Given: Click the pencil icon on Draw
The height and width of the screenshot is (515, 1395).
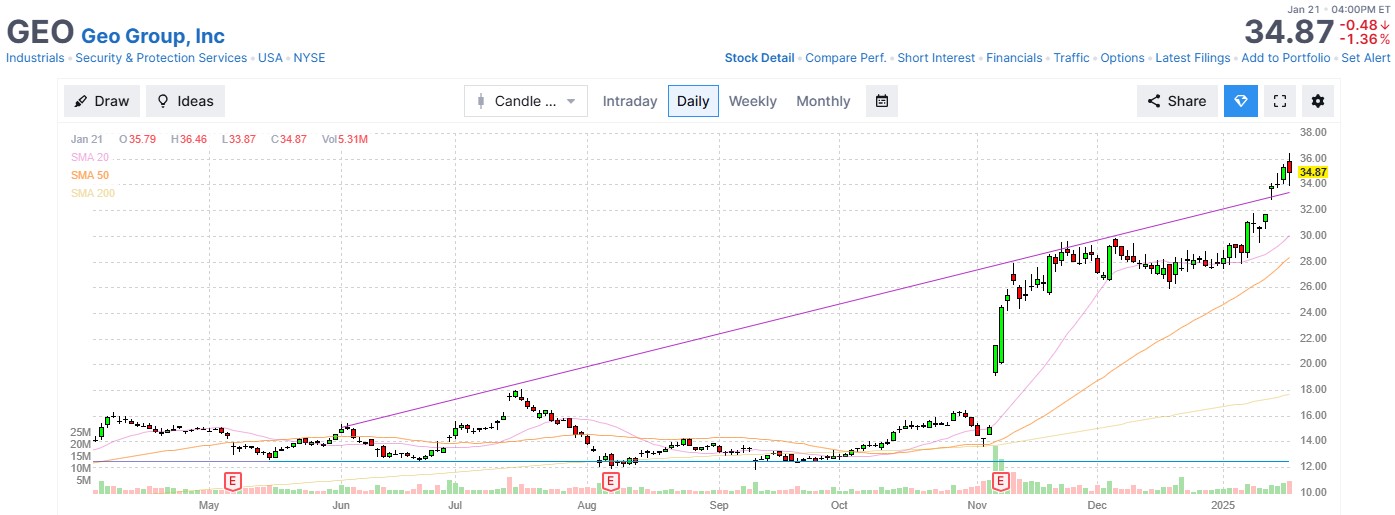Looking at the screenshot, I should (81, 101).
